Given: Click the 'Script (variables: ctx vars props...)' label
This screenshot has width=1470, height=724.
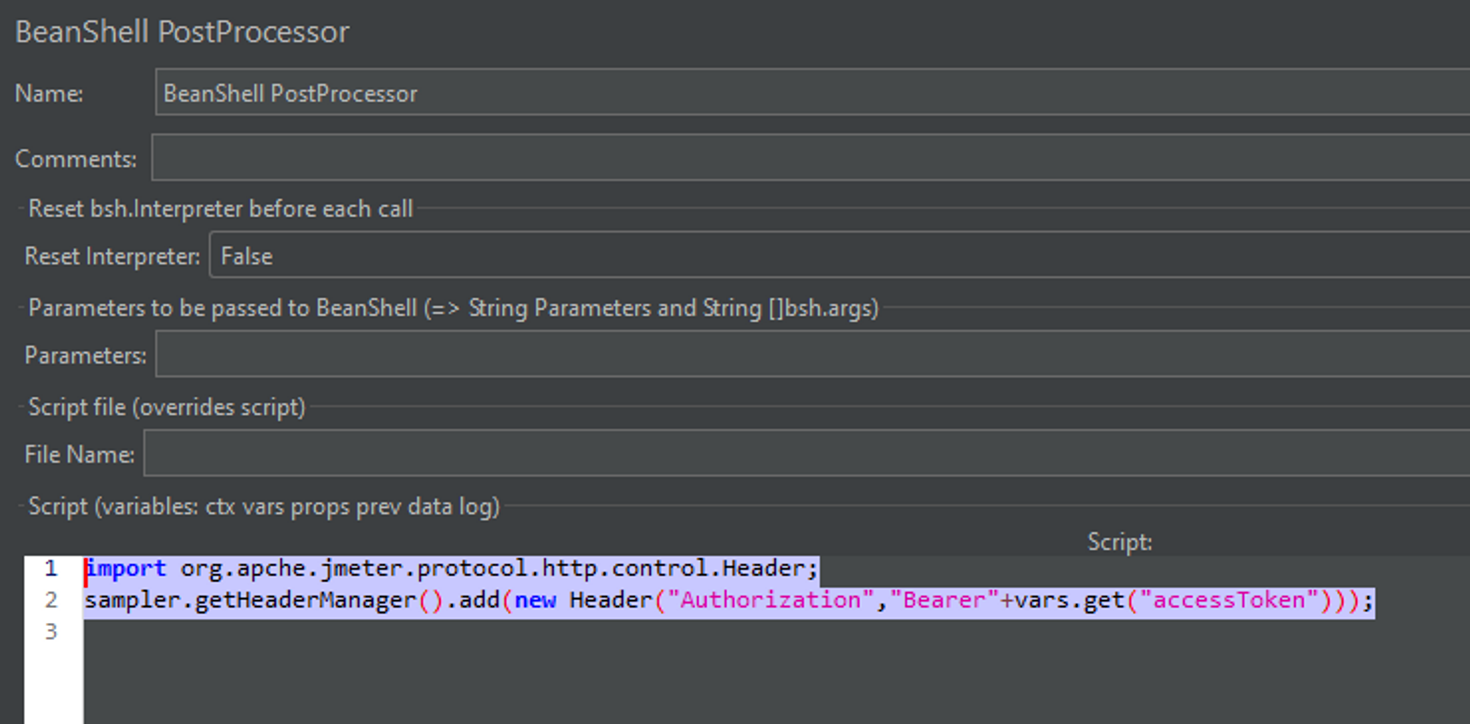Looking at the screenshot, I should tap(264, 506).
